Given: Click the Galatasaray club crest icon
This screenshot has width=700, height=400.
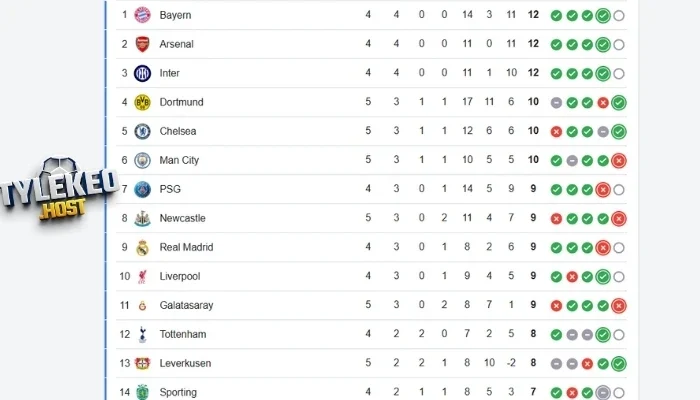Looking at the screenshot, I should [142, 305].
